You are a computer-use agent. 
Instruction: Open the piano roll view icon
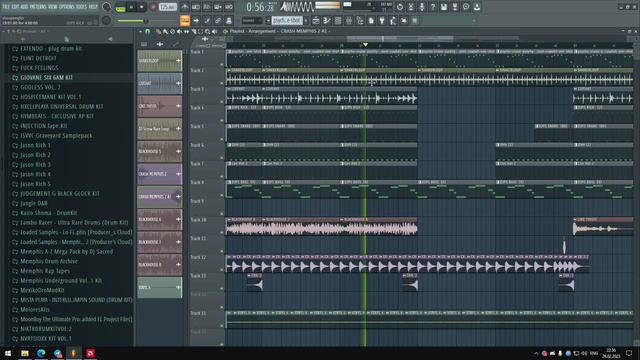327,20
